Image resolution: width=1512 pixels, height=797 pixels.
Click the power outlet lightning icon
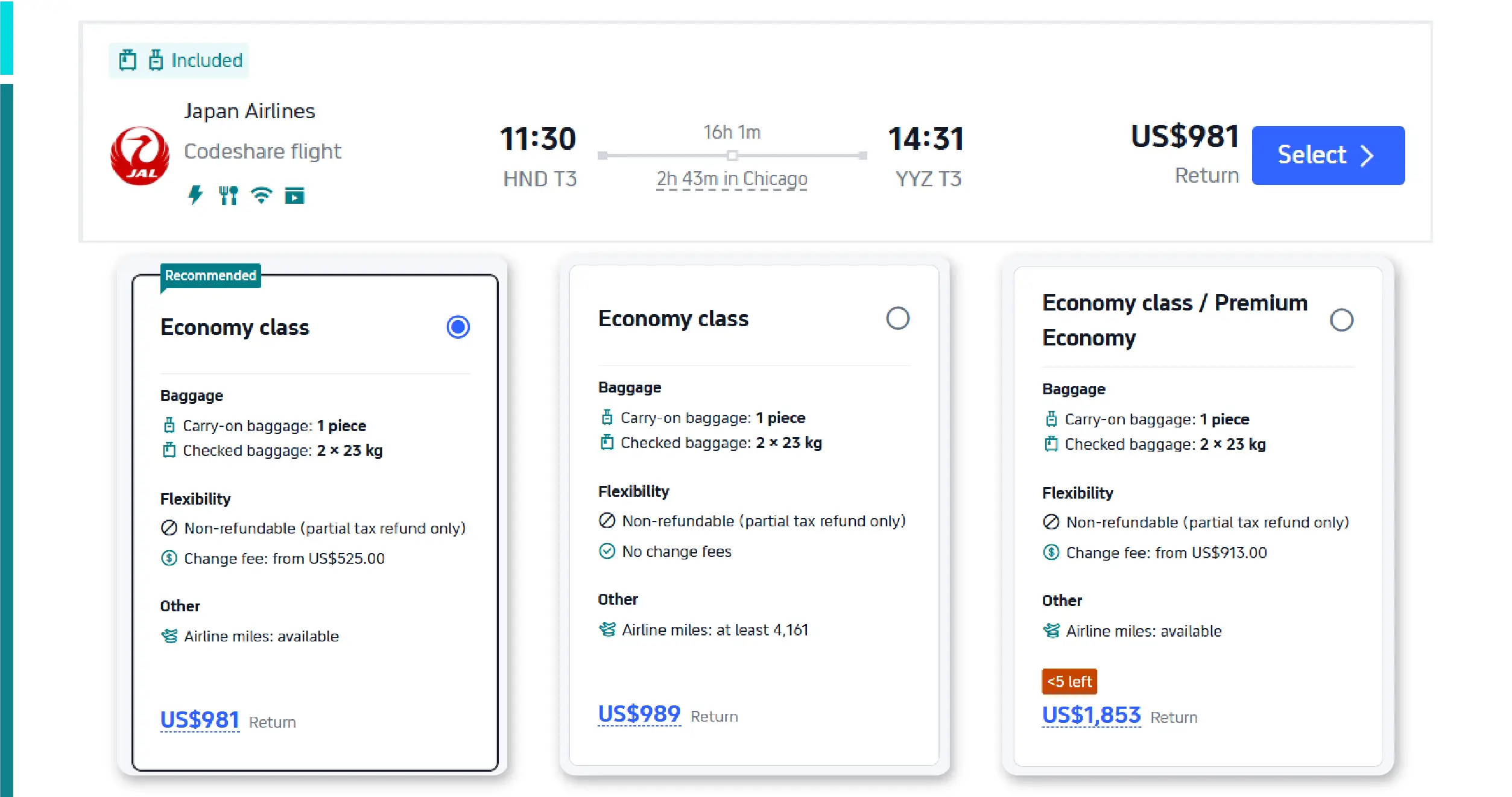(x=195, y=195)
